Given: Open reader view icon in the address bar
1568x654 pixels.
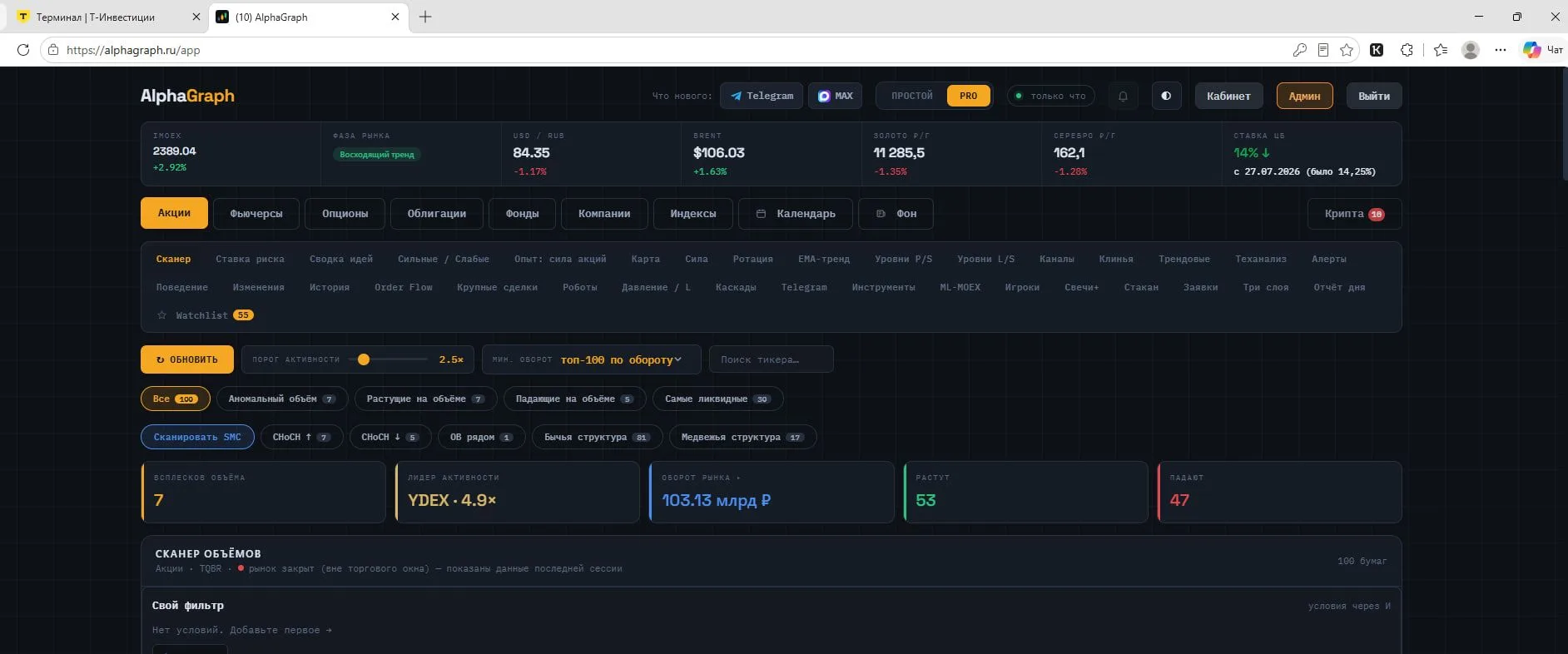Looking at the screenshot, I should pyautogui.click(x=1323, y=50).
